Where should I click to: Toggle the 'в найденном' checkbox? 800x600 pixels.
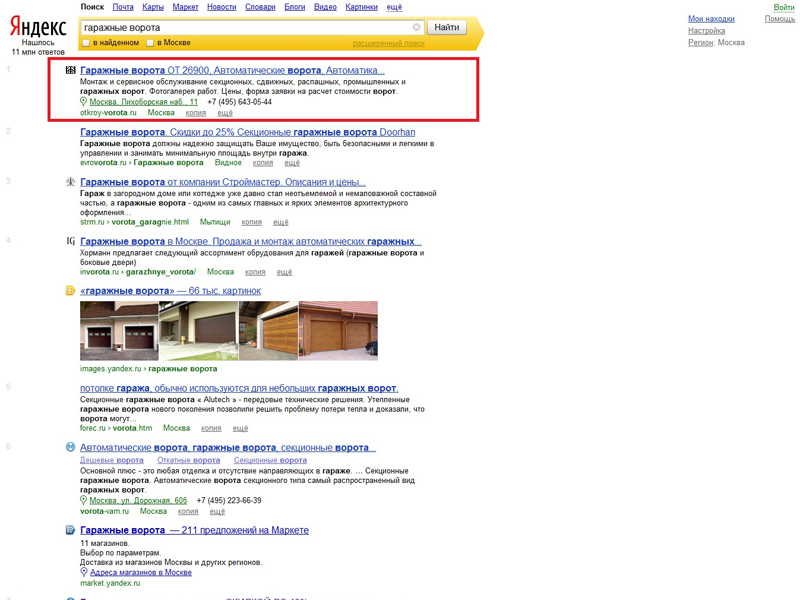point(86,43)
